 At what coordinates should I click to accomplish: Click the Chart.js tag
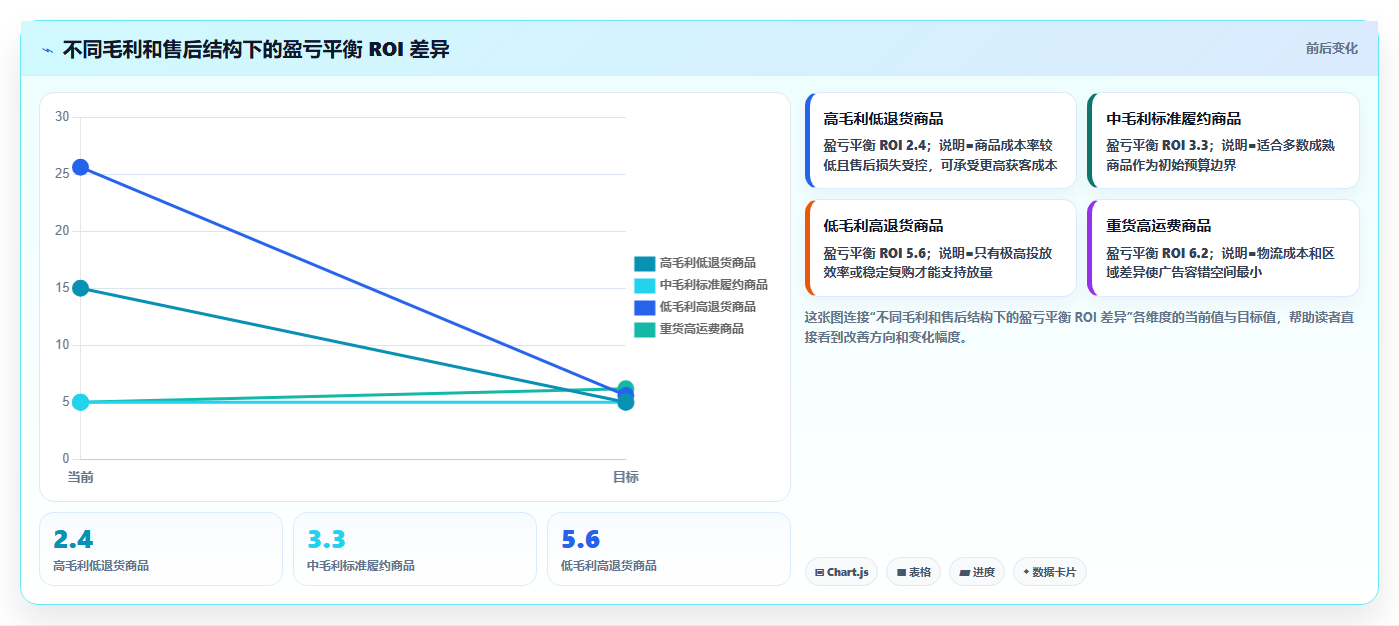coord(841,572)
